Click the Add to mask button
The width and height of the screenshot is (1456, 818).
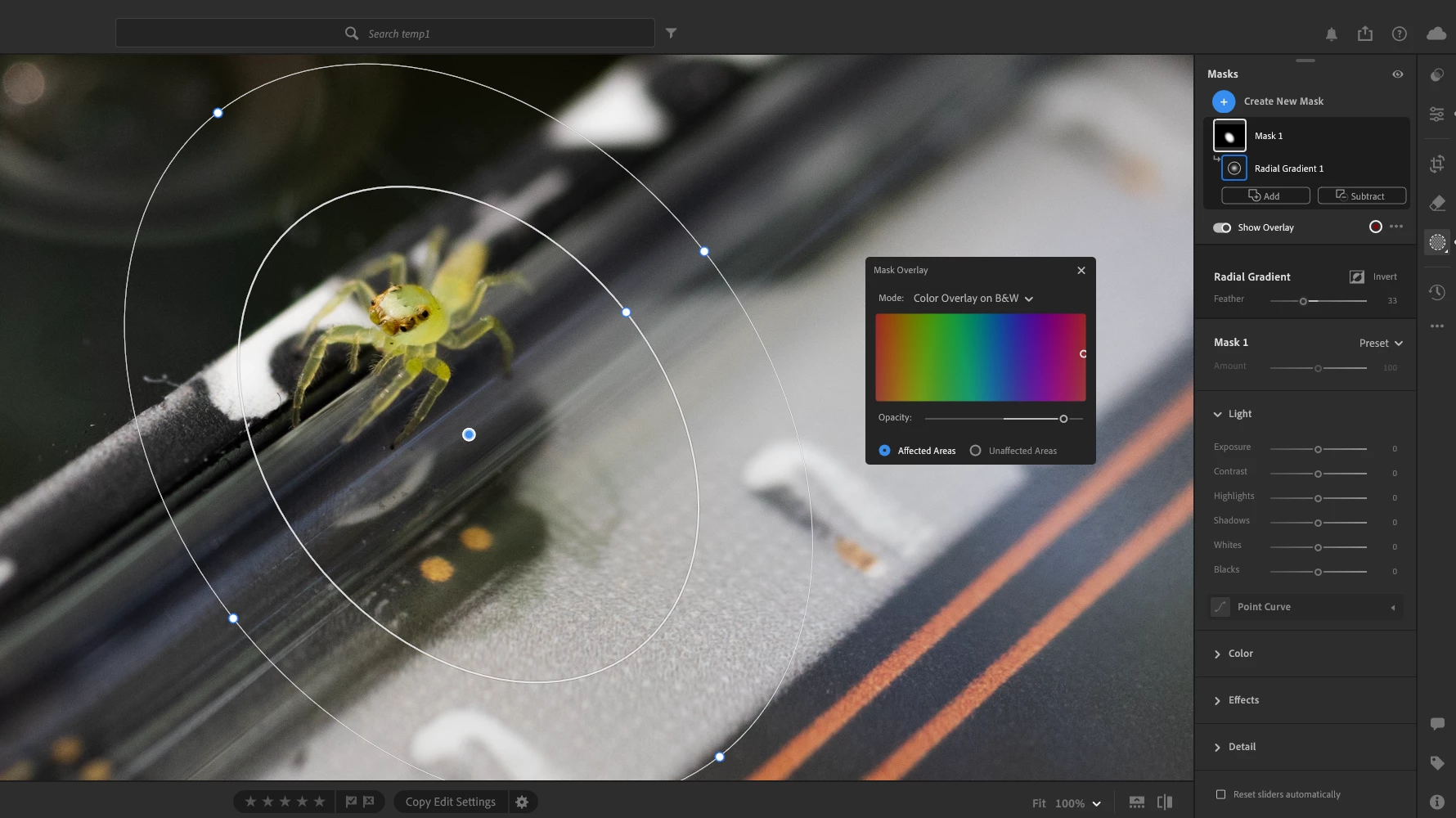pos(1265,196)
